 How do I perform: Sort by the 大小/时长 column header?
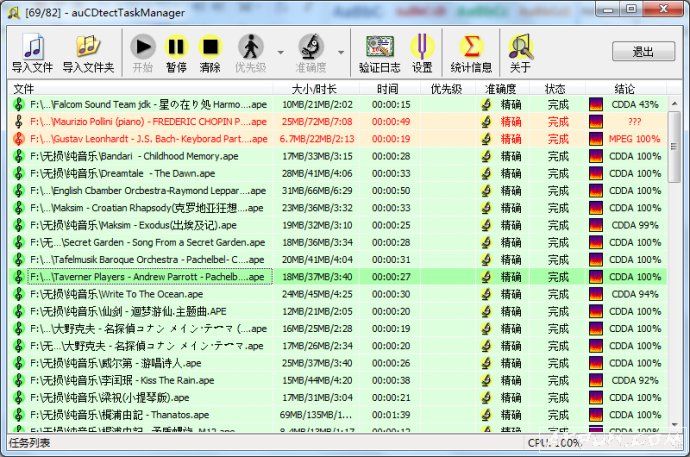pyautogui.click(x=316, y=88)
